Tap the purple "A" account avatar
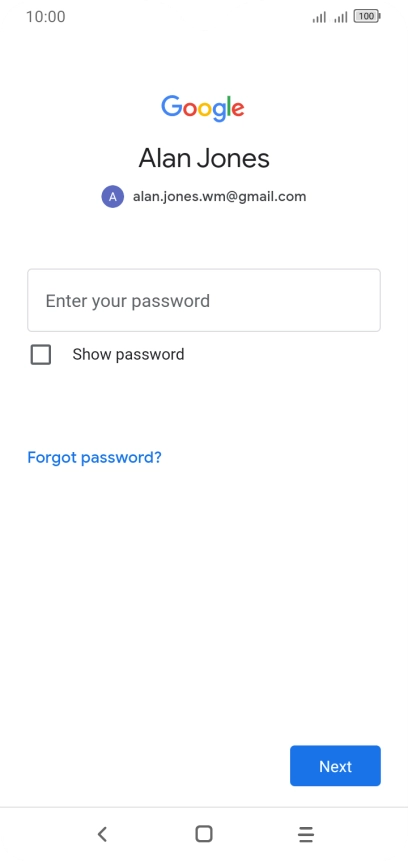Viewport: 408px width, 861px height. click(x=113, y=197)
